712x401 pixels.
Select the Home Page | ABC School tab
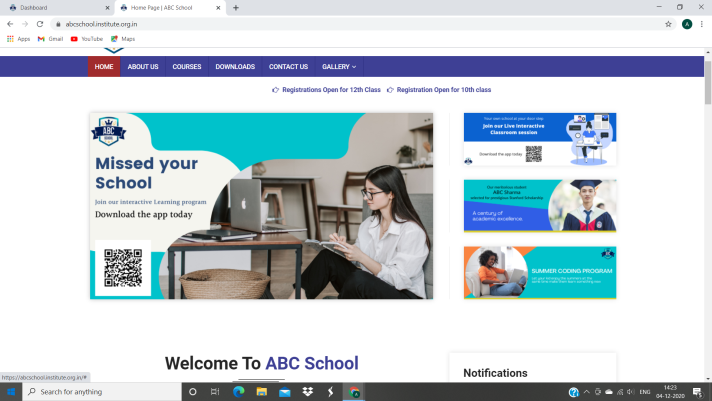point(170,8)
